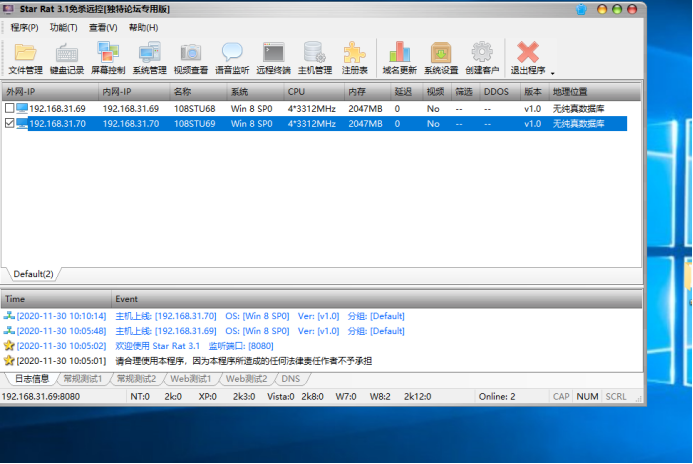Switch to the Web测试1 tab

[190, 379]
